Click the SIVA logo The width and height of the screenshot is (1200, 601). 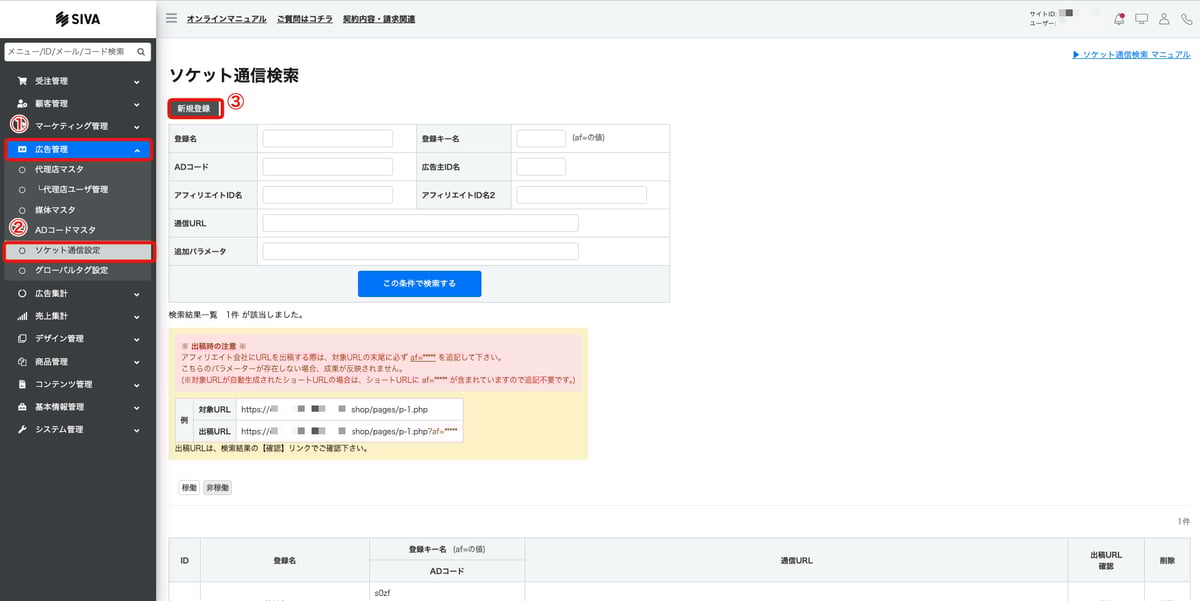click(77, 18)
